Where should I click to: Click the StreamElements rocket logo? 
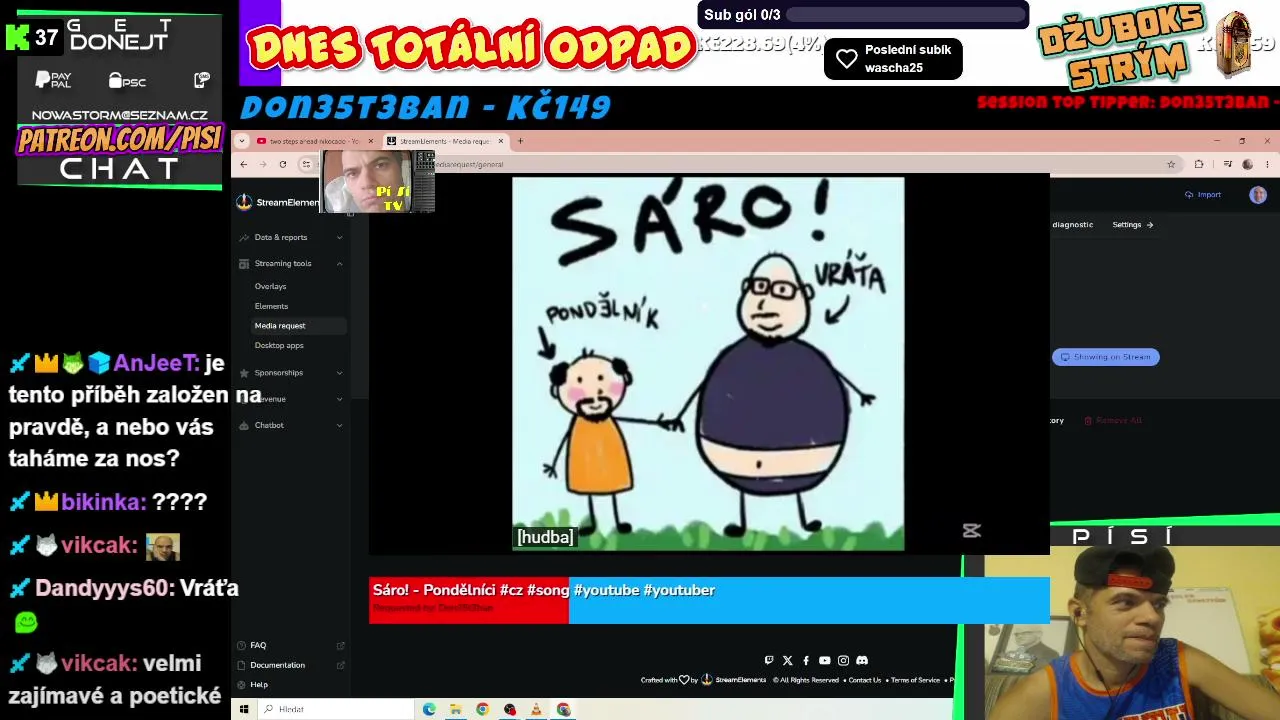(x=244, y=202)
